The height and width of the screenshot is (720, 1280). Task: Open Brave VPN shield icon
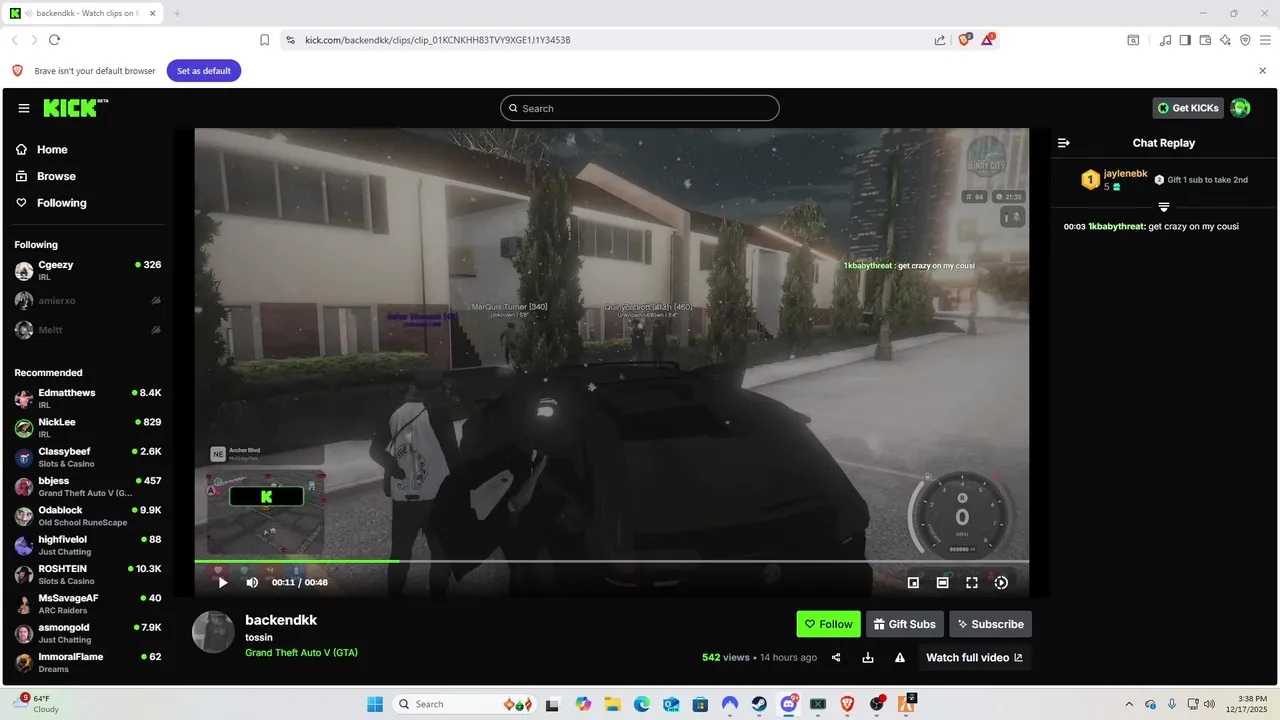pos(1245,40)
